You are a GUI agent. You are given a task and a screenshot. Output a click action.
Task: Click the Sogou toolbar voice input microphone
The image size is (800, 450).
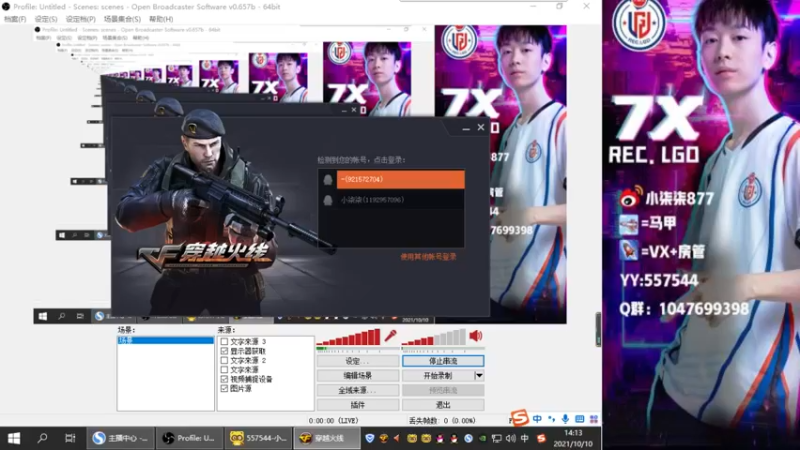[565, 419]
